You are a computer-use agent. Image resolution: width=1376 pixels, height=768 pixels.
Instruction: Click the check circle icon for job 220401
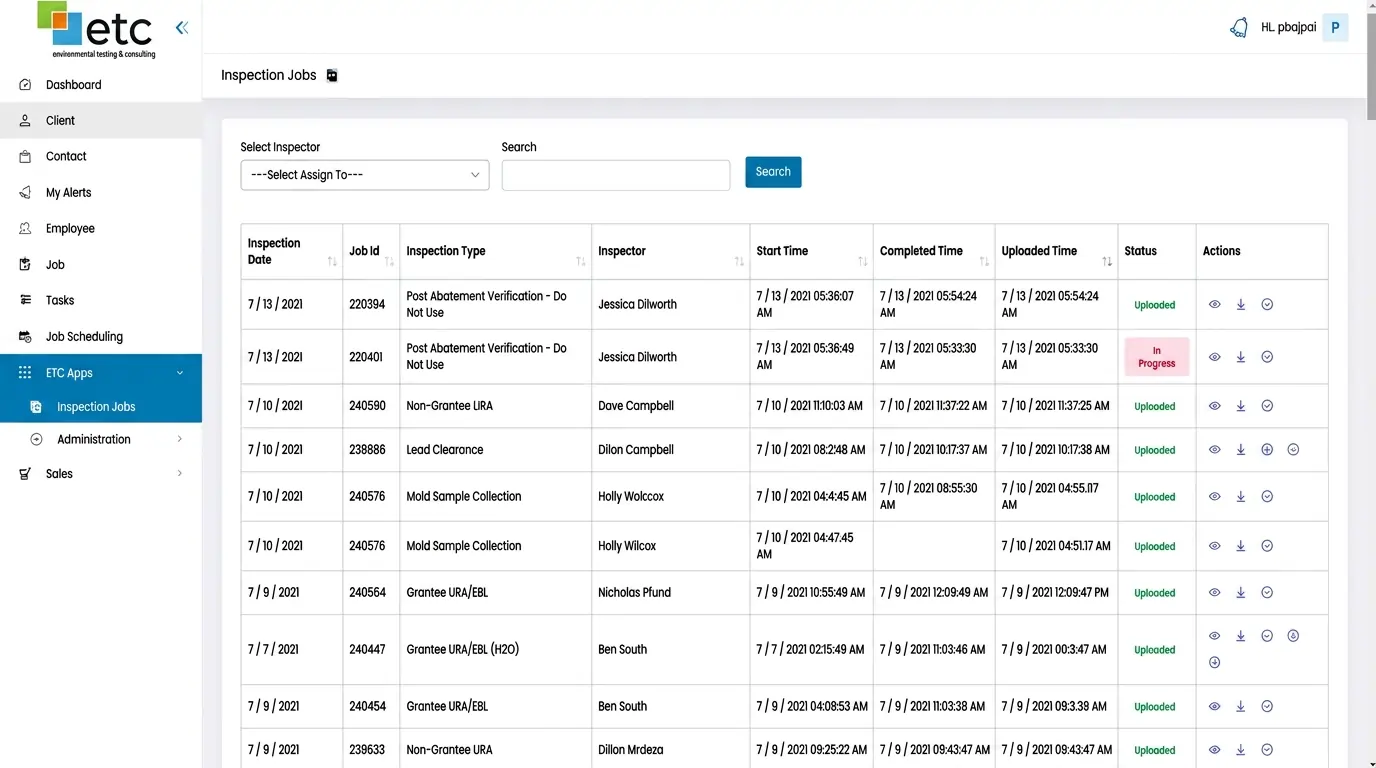1267,357
